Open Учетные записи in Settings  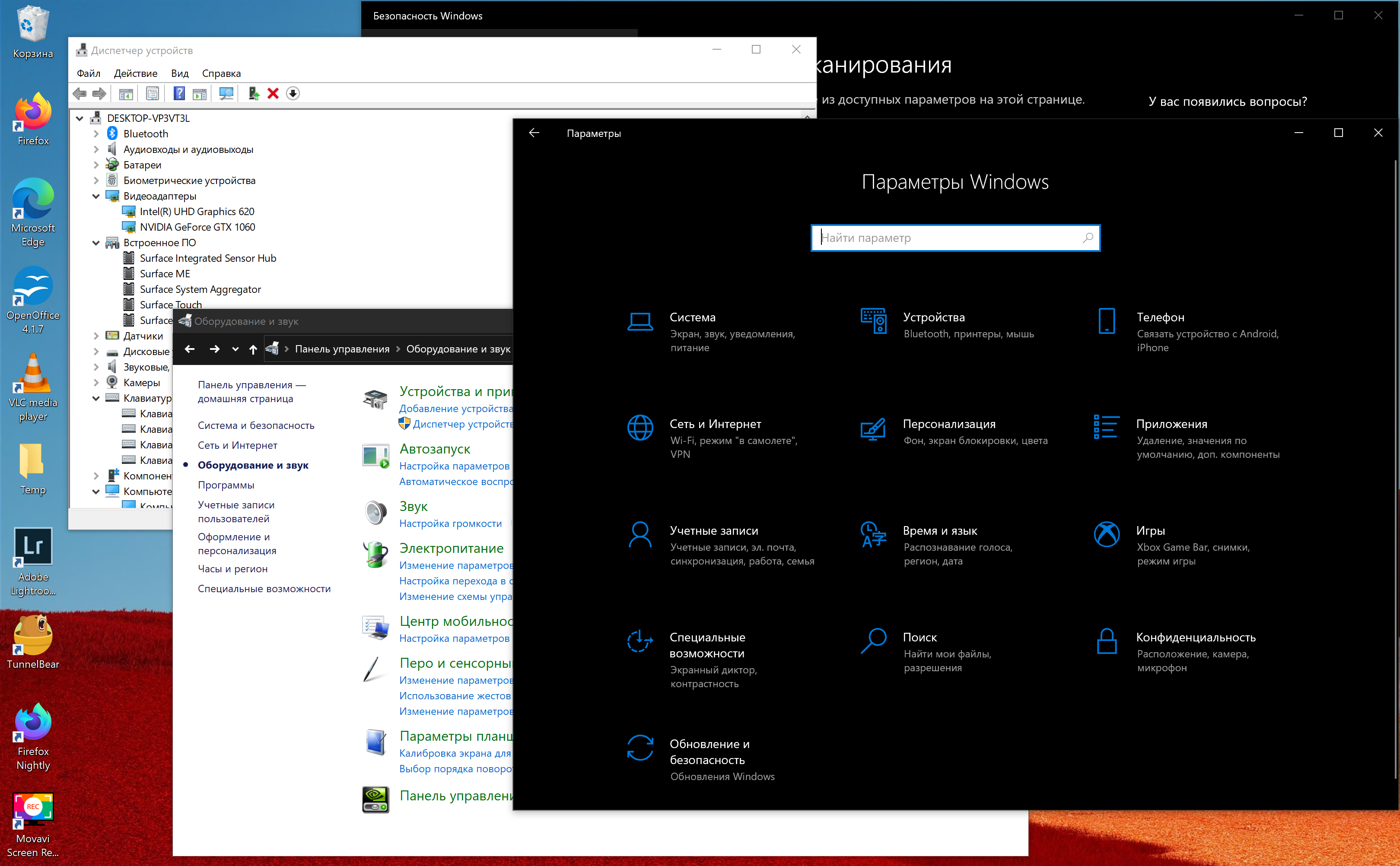[x=722, y=545]
